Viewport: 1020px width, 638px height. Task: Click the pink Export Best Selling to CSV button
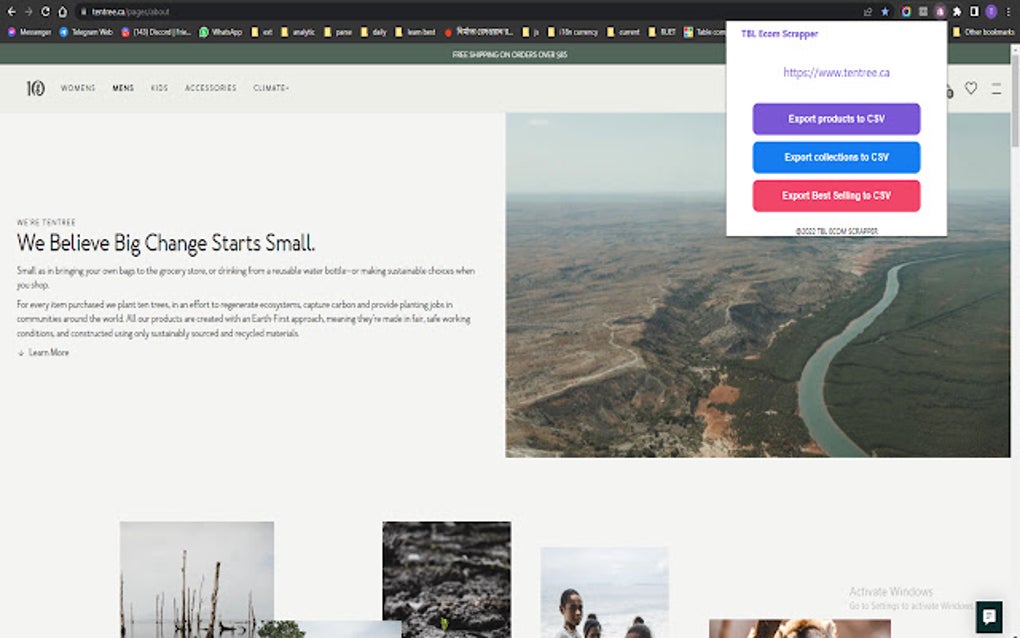coord(836,196)
